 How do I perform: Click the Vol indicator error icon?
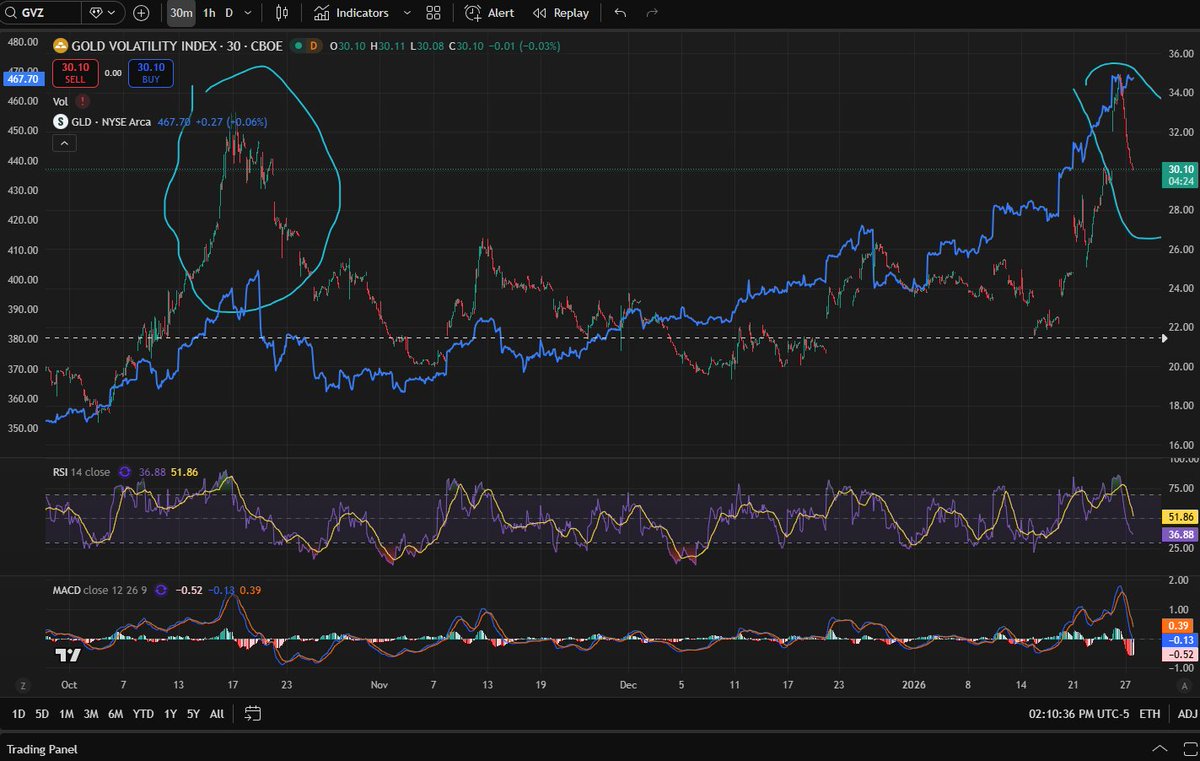coord(82,101)
